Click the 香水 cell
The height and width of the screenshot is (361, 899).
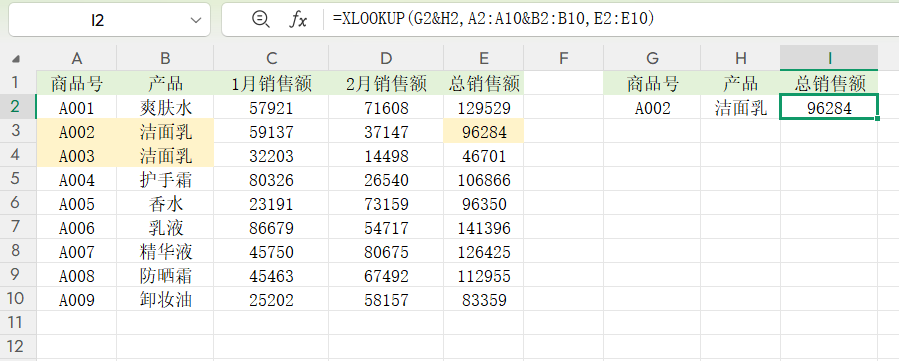(x=165, y=203)
